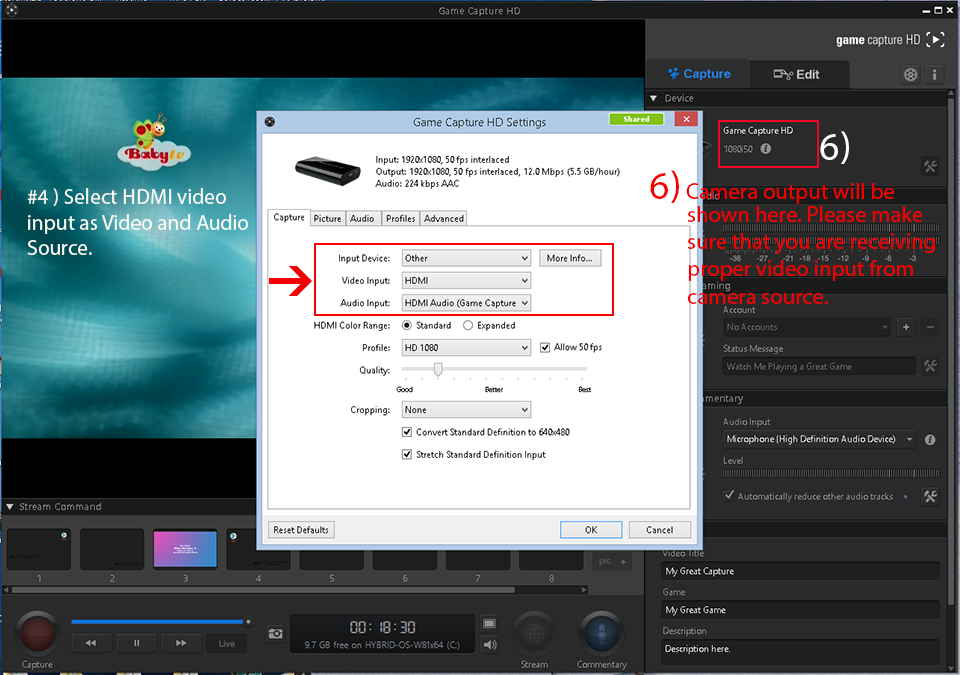The image size is (960, 675).
Task: Click the Game field showing My Great Game
Action: click(800, 610)
